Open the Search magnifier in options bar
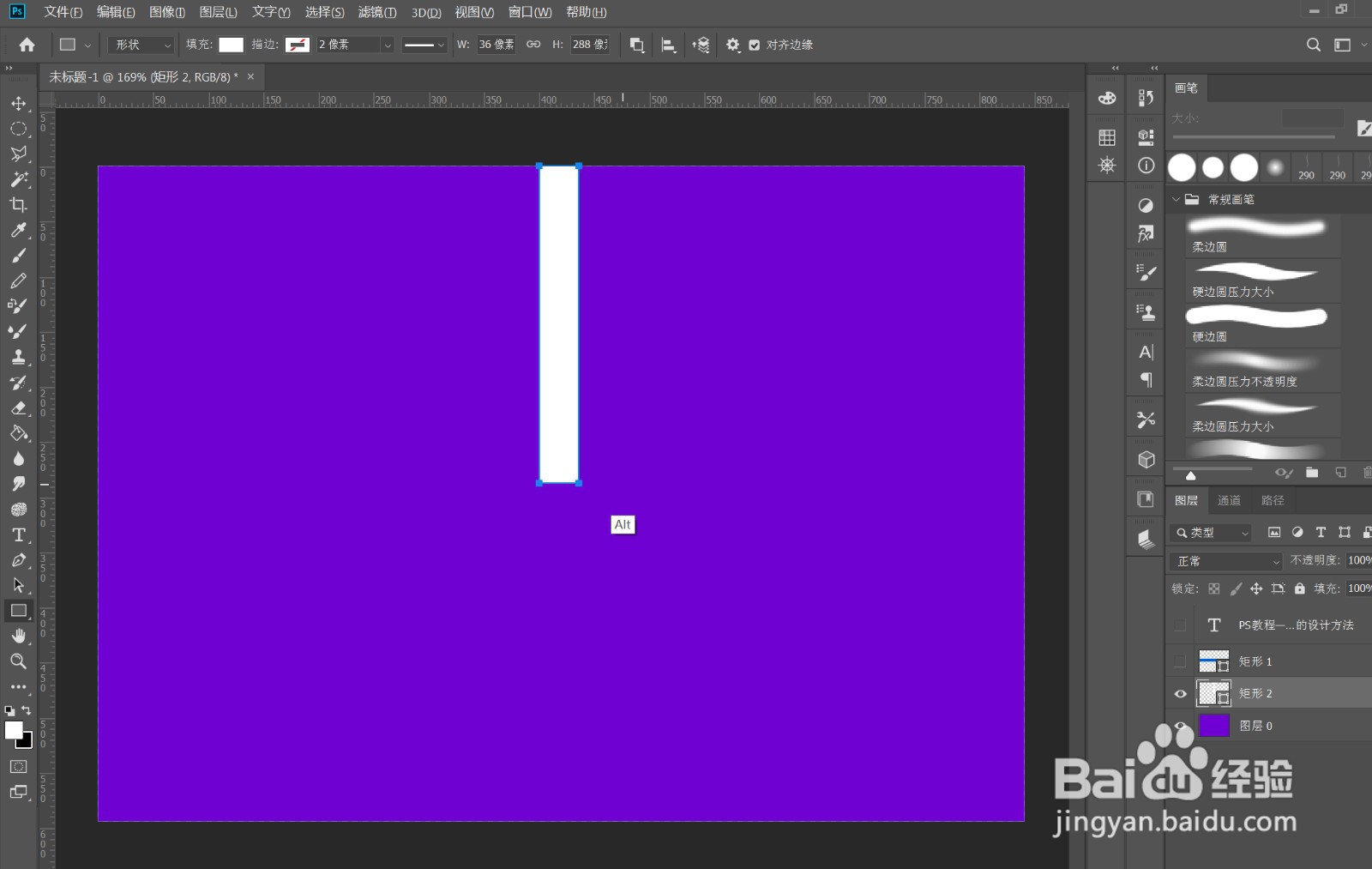Viewport: 1372px width, 869px height. click(1313, 45)
